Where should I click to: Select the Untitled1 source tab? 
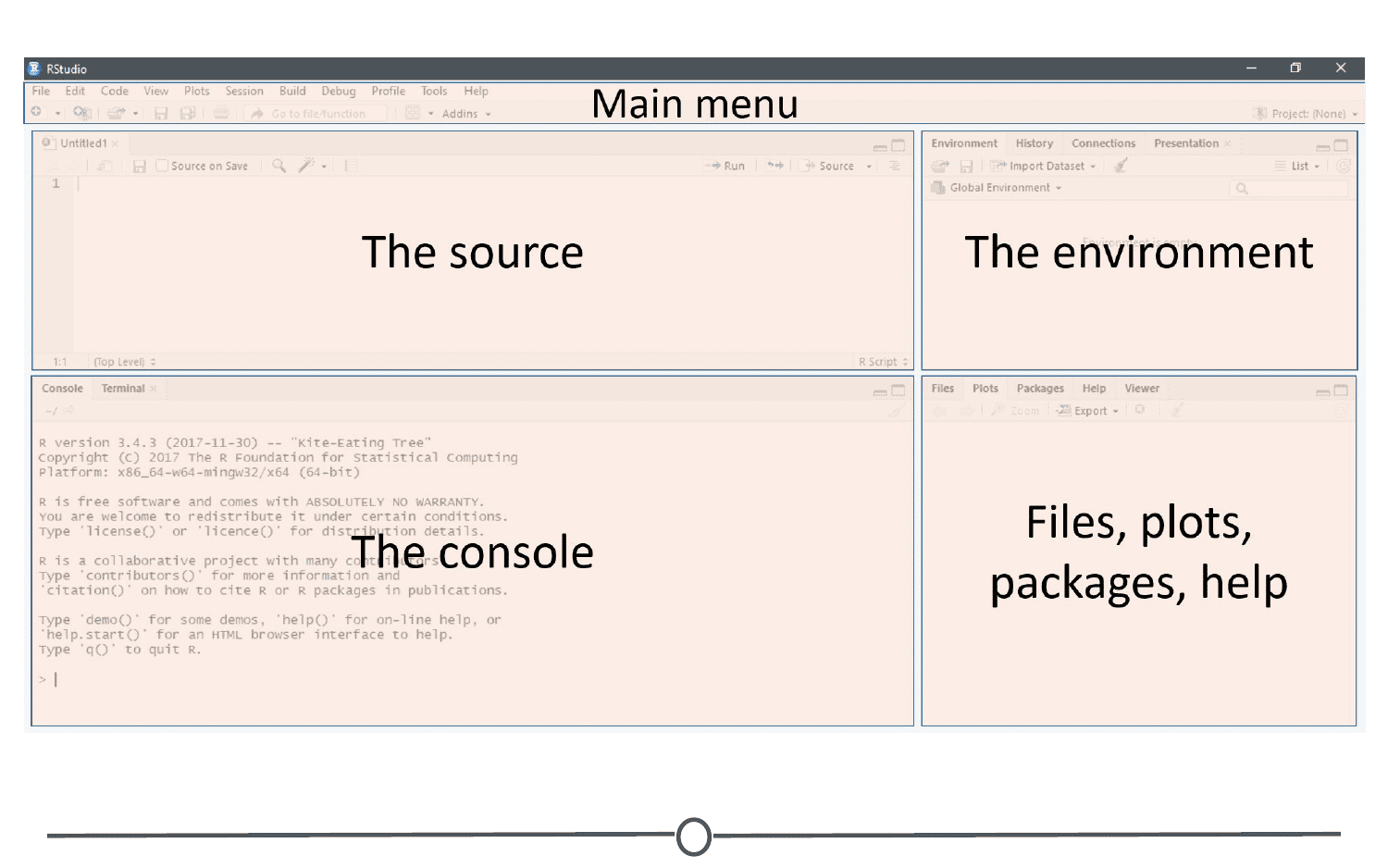coord(83,143)
